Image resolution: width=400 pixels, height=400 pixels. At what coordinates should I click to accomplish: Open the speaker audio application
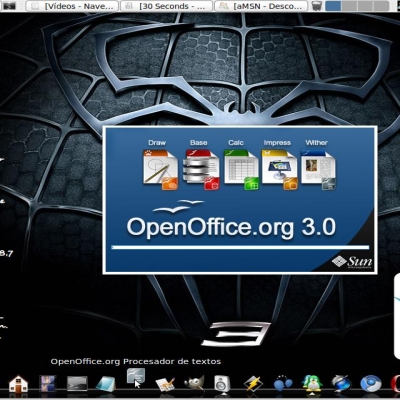coord(222,384)
